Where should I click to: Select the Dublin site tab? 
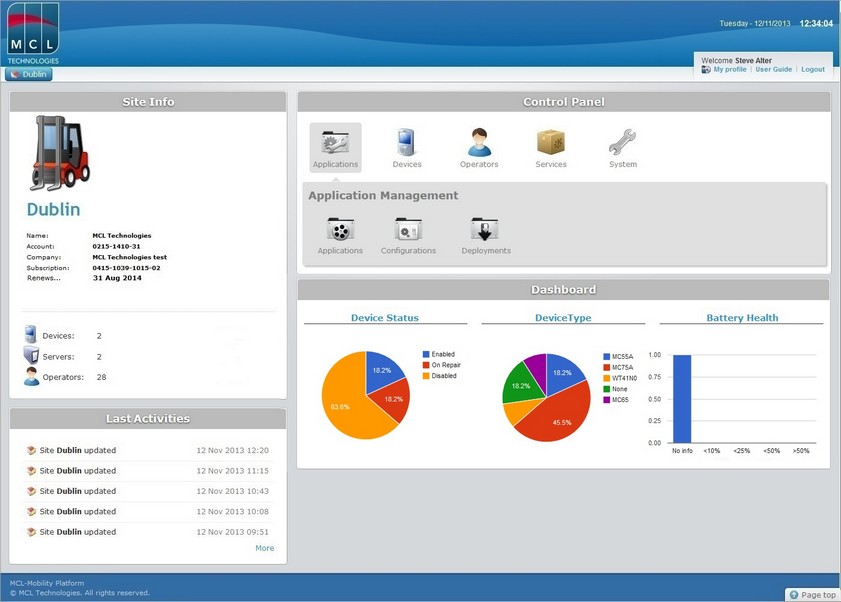pos(29,74)
